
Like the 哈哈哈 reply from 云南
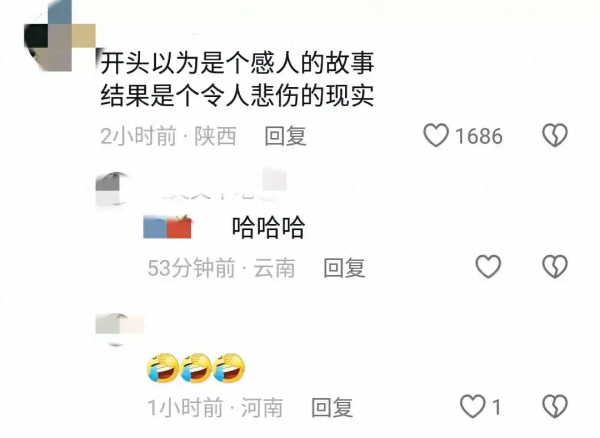click(x=488, y=267)
